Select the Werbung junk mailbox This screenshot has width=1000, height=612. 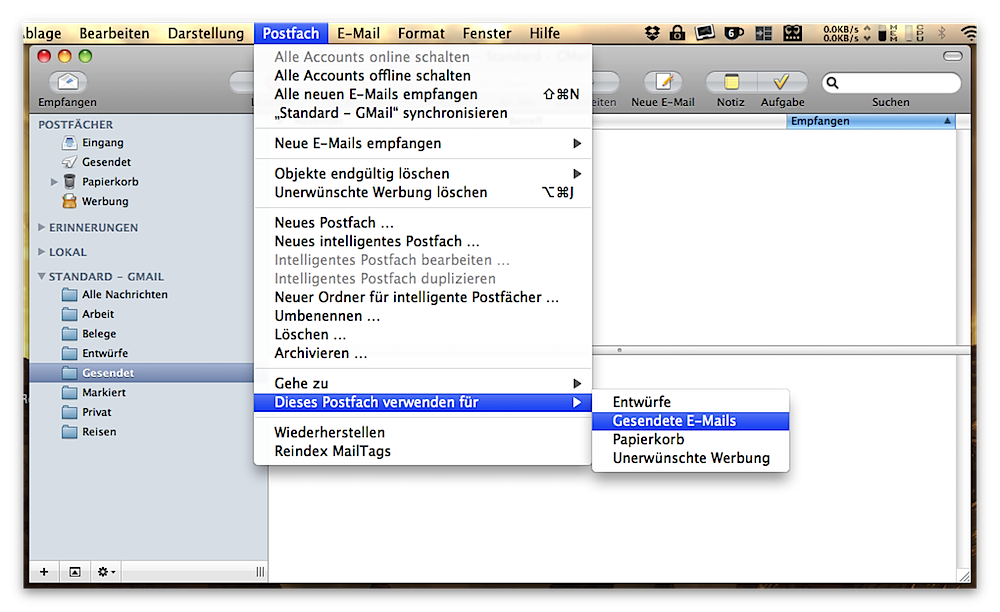104,201
